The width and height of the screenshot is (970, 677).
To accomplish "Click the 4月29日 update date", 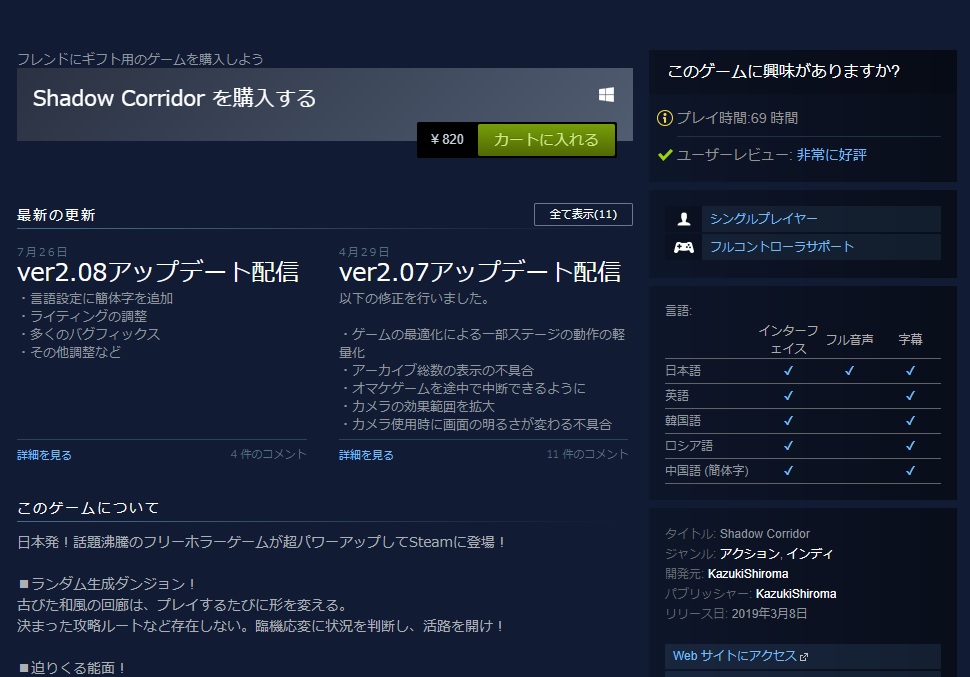I will [364, 252].
